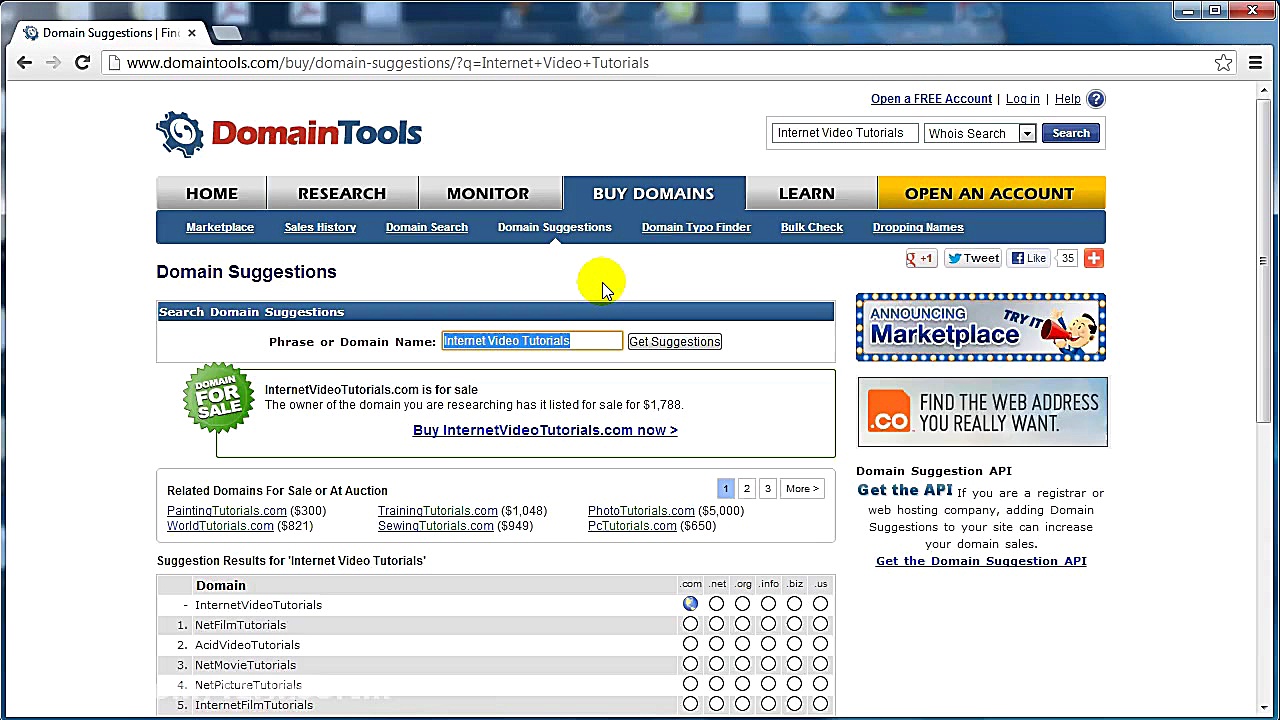This screenshot has width=1280, height=720.
Task: Click the Tweet button
Action: (x=973, y=258)
